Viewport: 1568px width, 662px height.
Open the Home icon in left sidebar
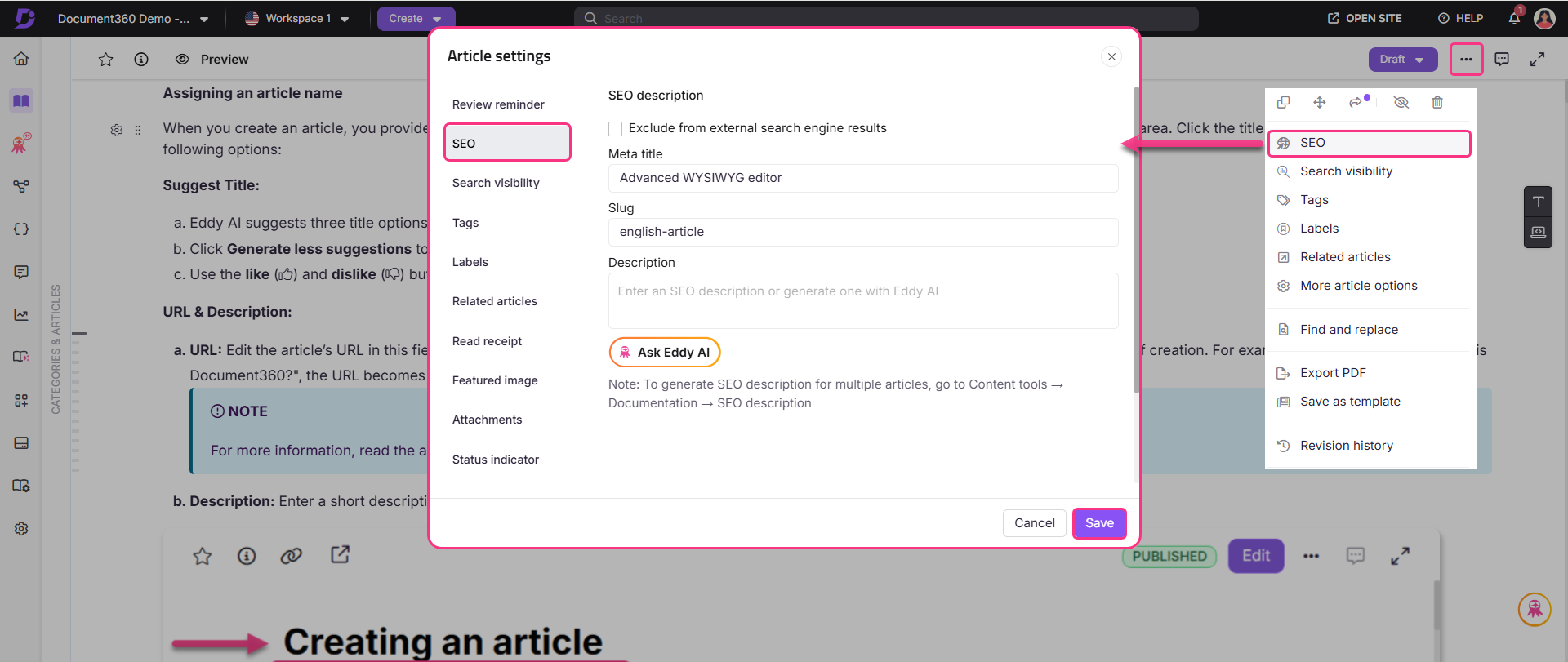(21, 59)
